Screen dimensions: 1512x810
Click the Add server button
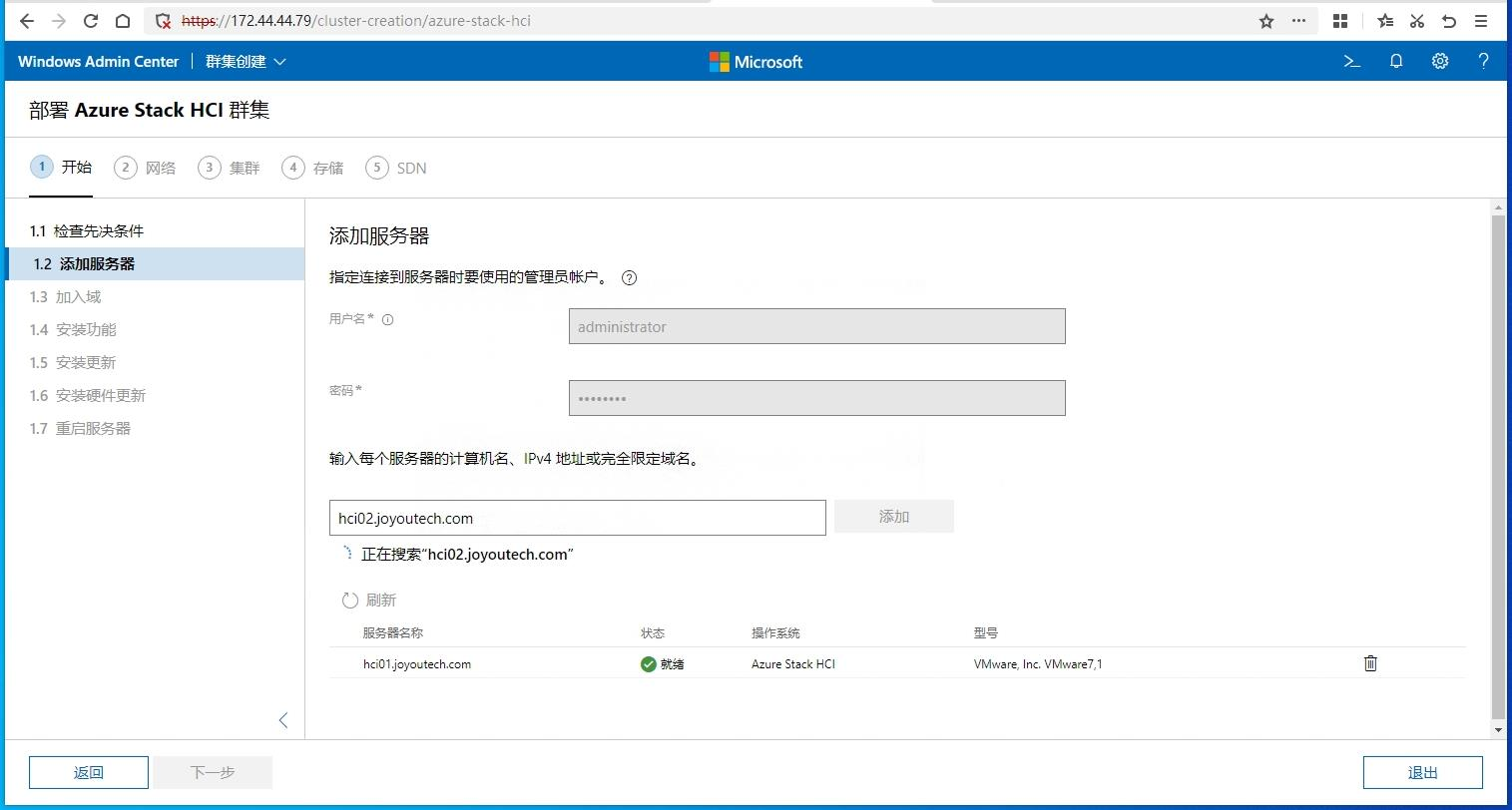pyautogui.click(x=894, y=517)
